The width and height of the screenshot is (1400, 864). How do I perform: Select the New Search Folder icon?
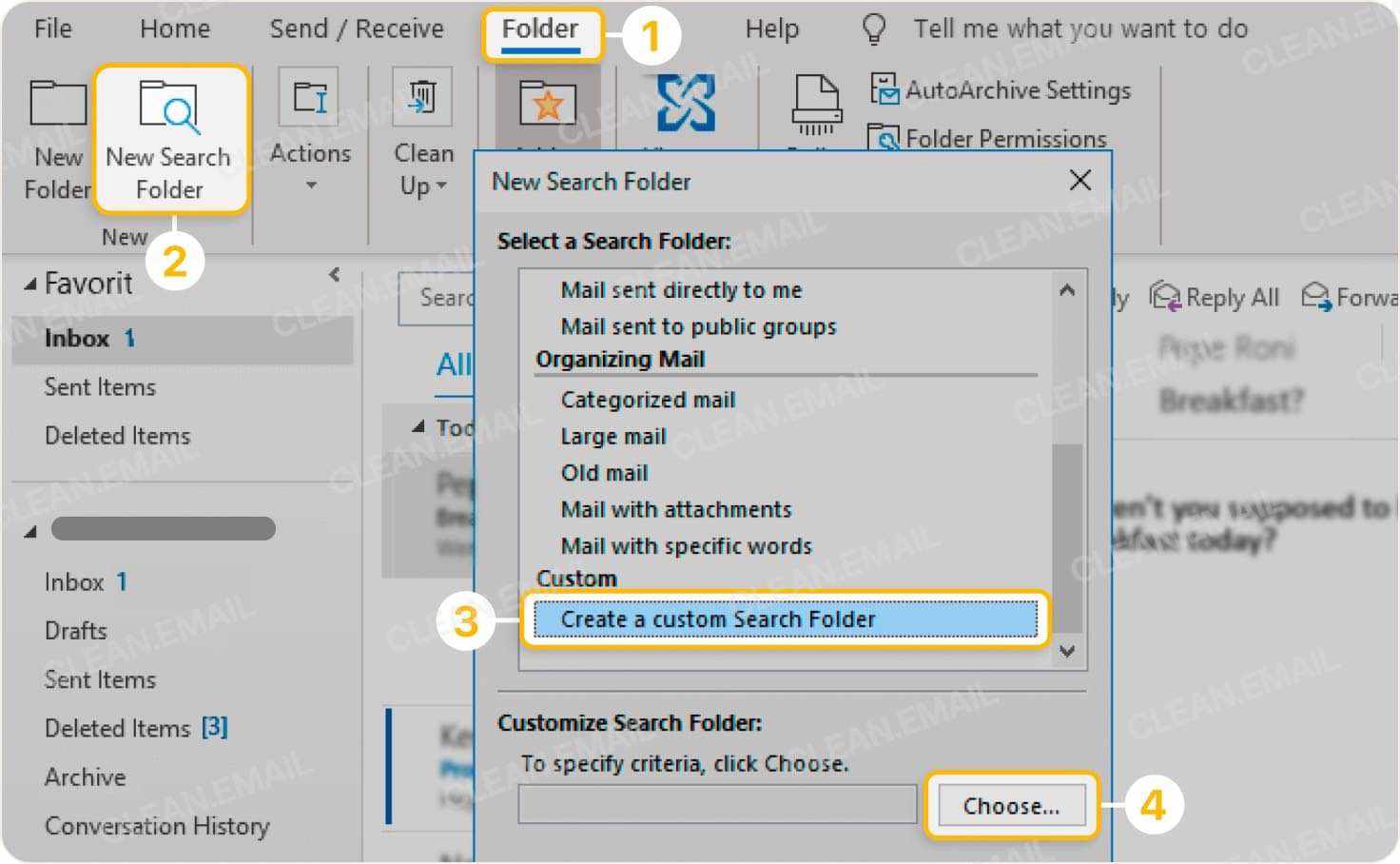click(x=169, y=107)
